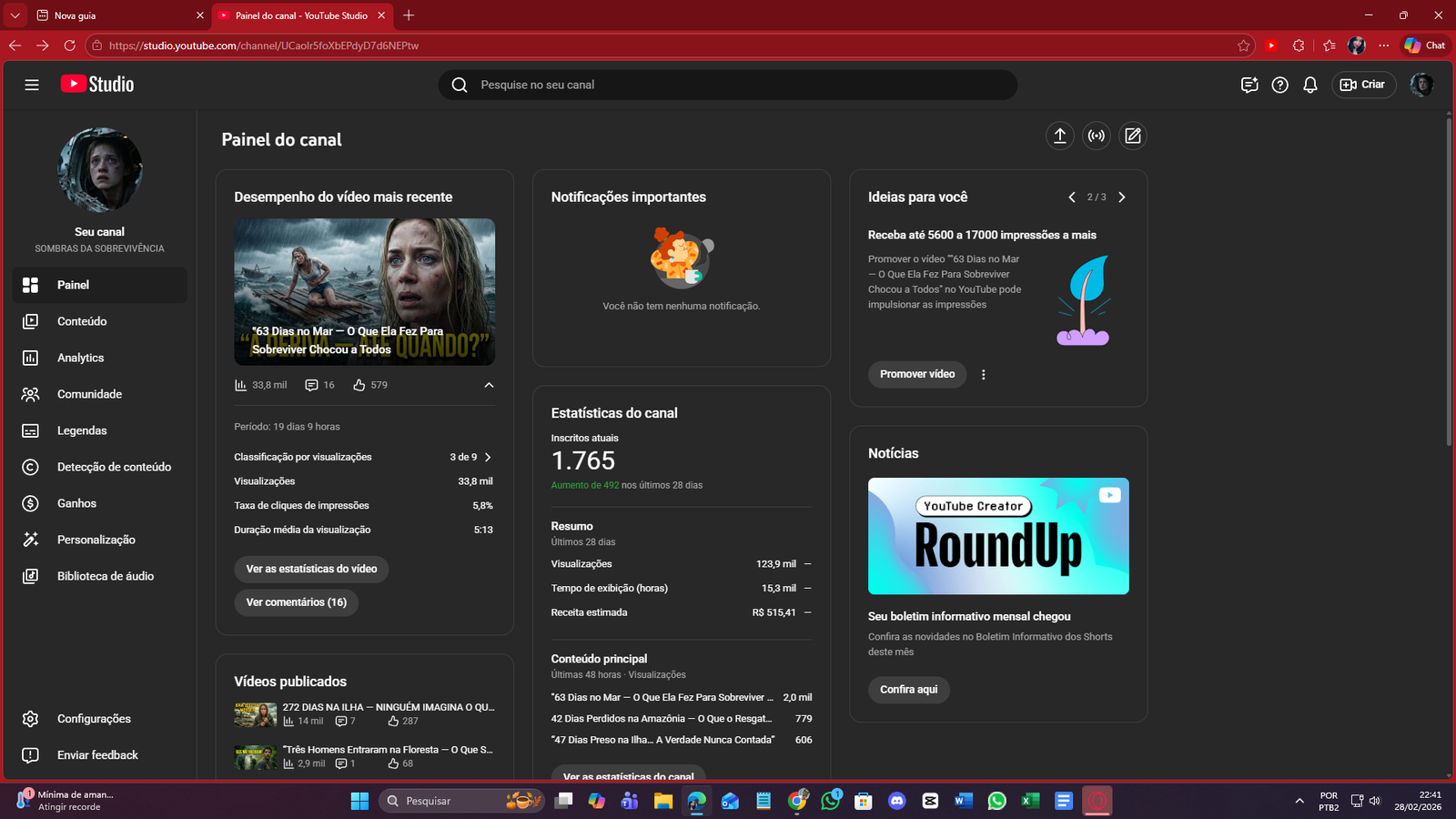Open the notifications bell

[x=1310, y=85]
